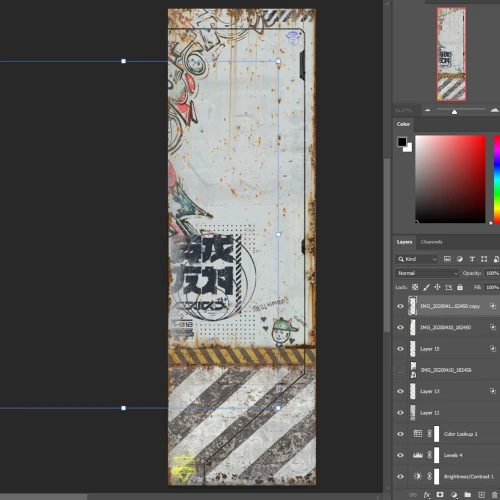Screen dimensions: 500x500
Task: Create new fill or adjustment layer
Action: pos(454,495)
